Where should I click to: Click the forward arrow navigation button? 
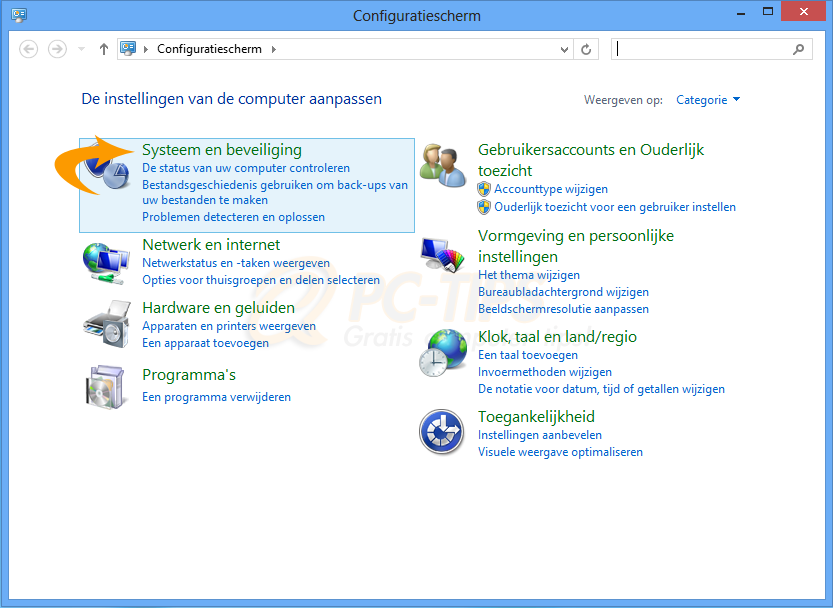click(x=57, y=49)
